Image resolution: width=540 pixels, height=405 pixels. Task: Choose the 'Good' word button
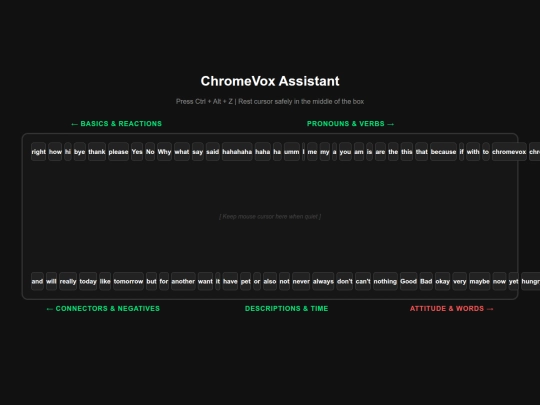408,281
